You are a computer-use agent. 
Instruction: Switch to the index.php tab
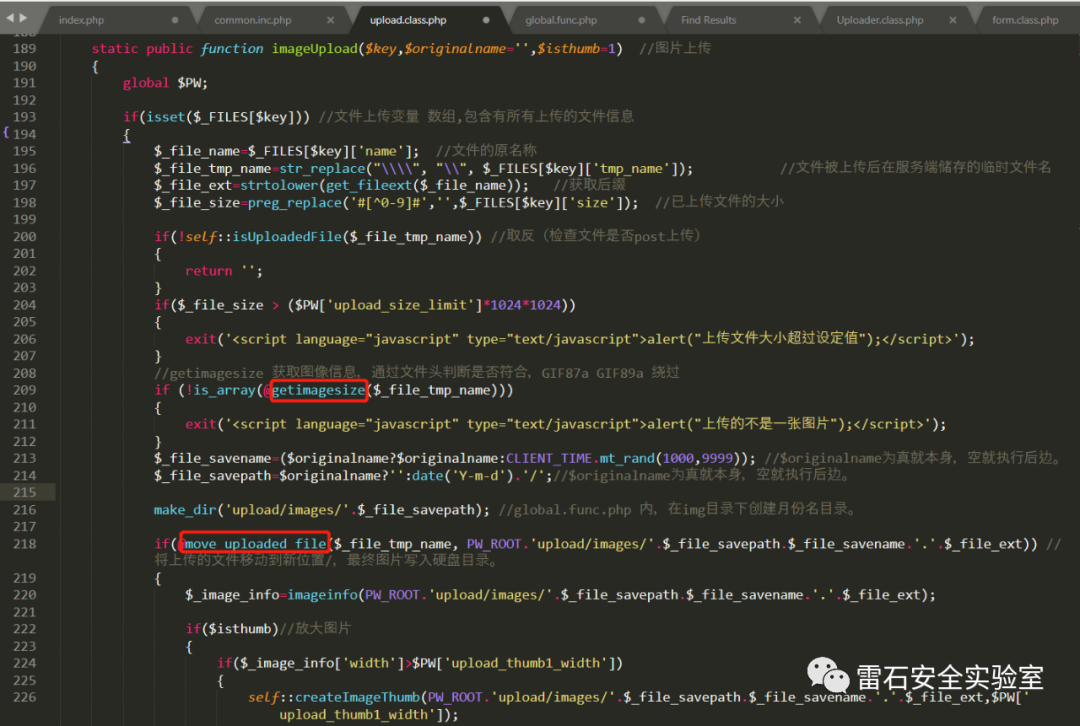point(81,20)
